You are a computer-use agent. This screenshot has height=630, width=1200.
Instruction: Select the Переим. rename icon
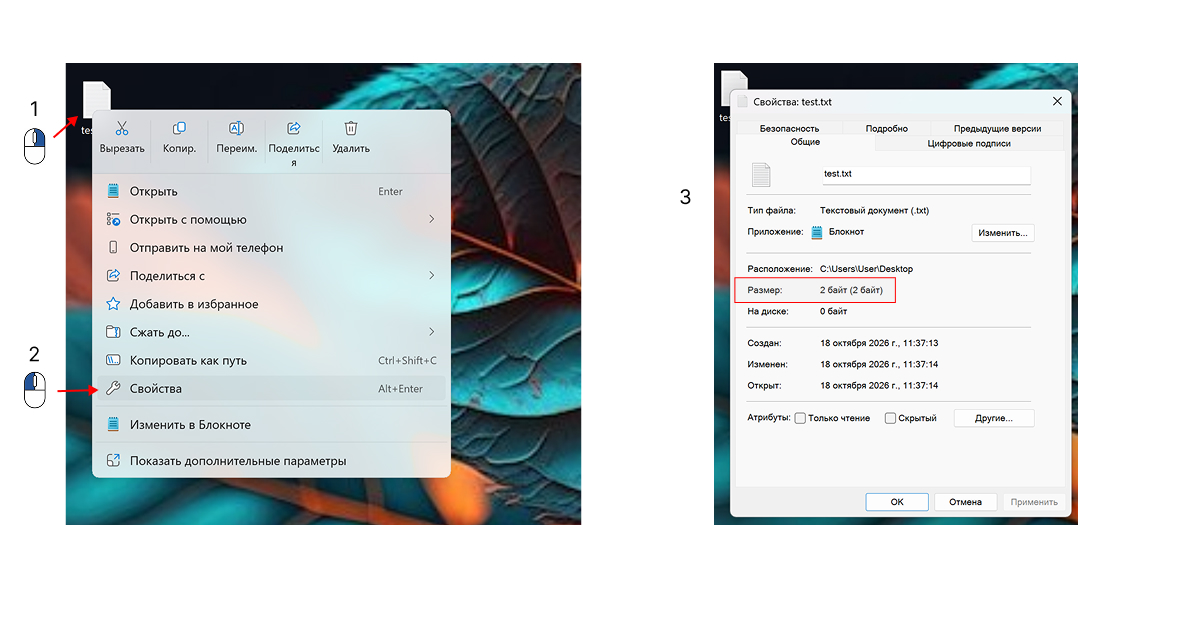[236, 128]
